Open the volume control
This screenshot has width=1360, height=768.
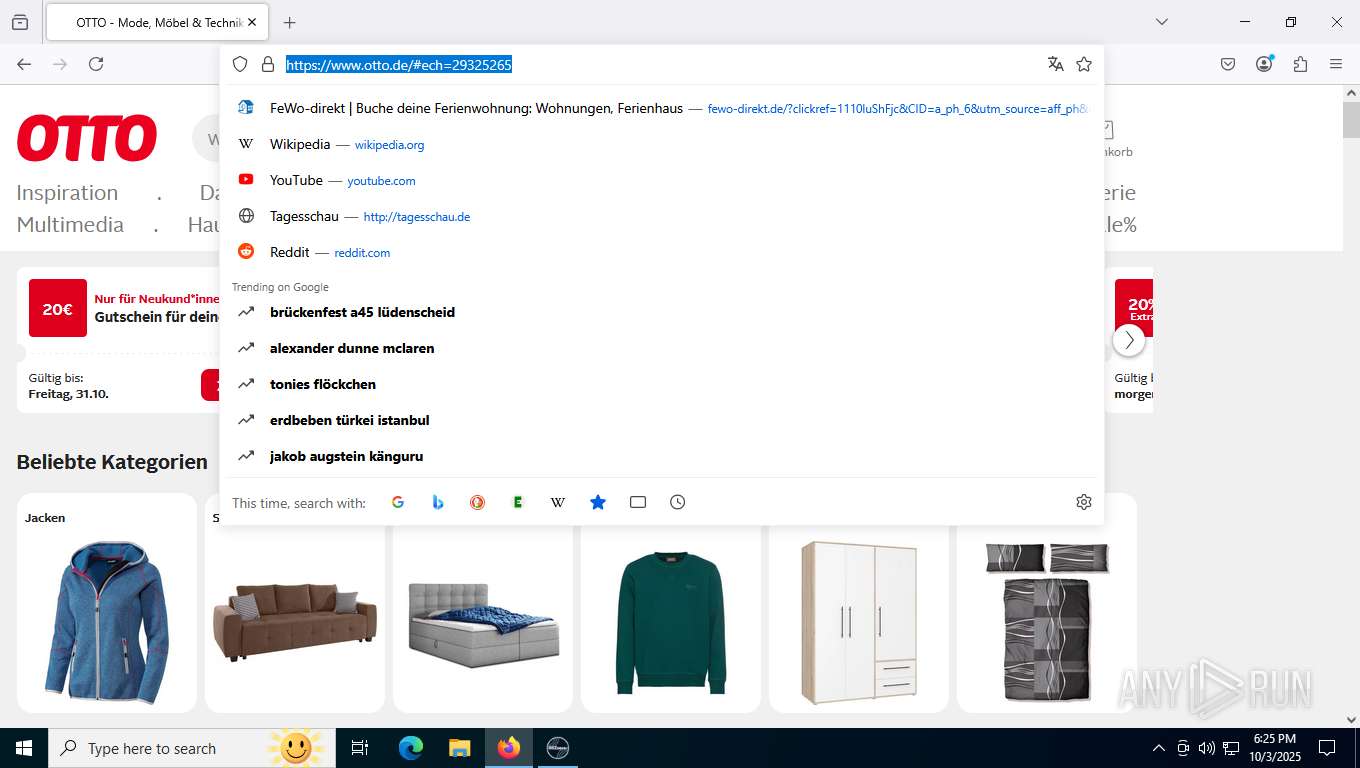click(x=1206, y=748)
